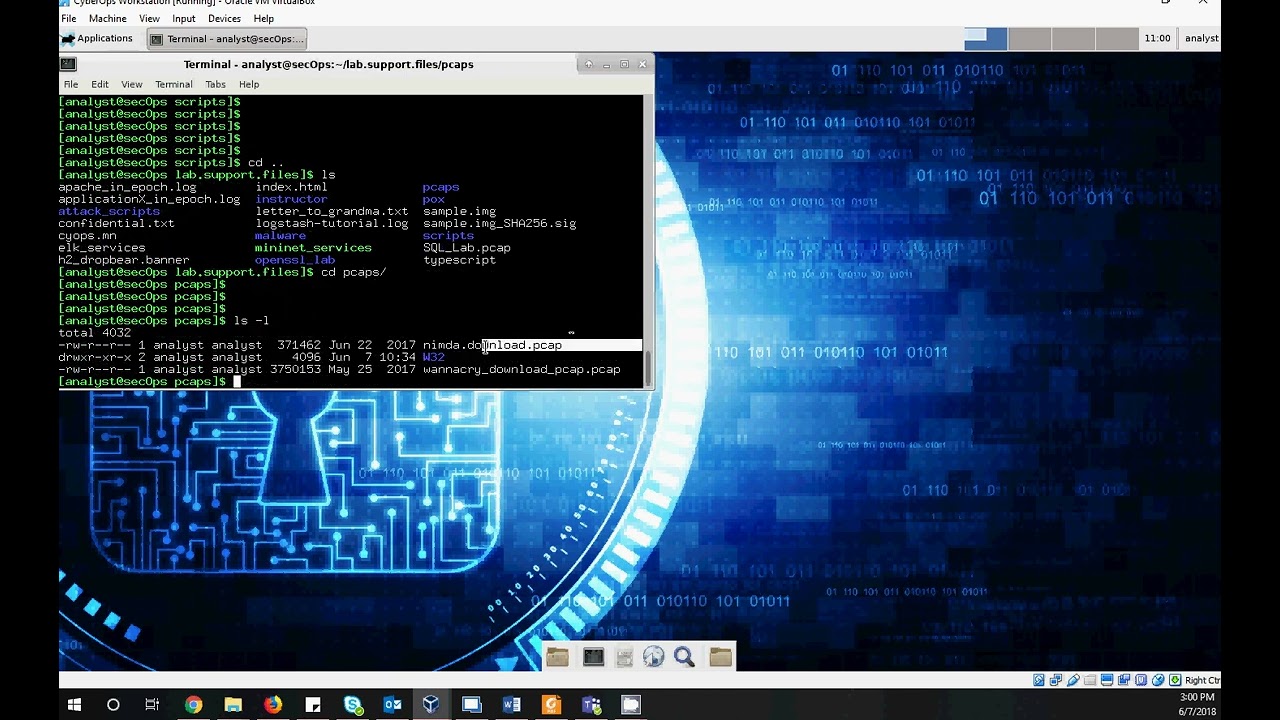Launch Google Chrome from taskbar
The image size is (1280, 720).
(x=193, y=705)
